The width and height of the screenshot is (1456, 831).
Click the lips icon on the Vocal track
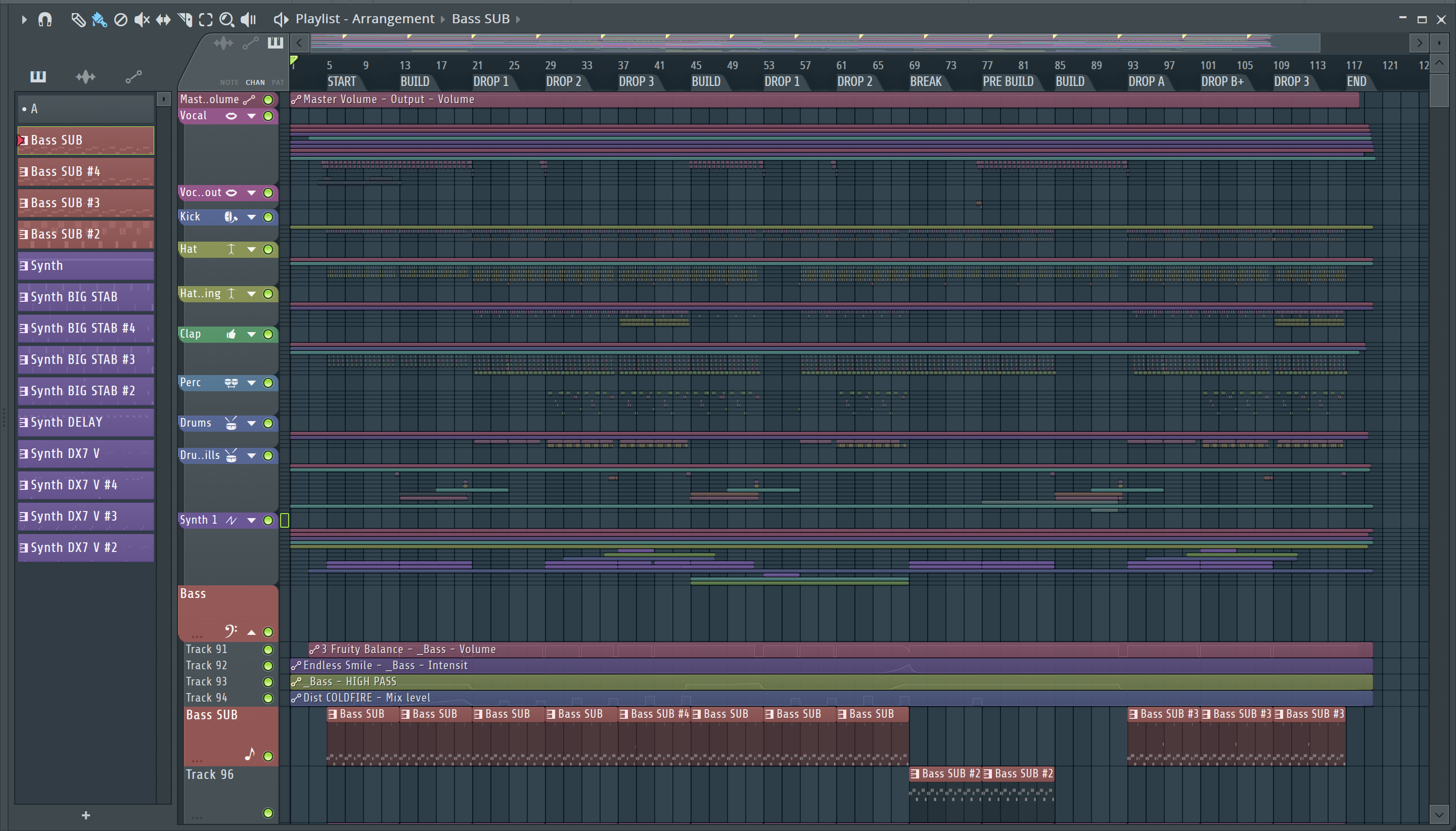(231, 116)
